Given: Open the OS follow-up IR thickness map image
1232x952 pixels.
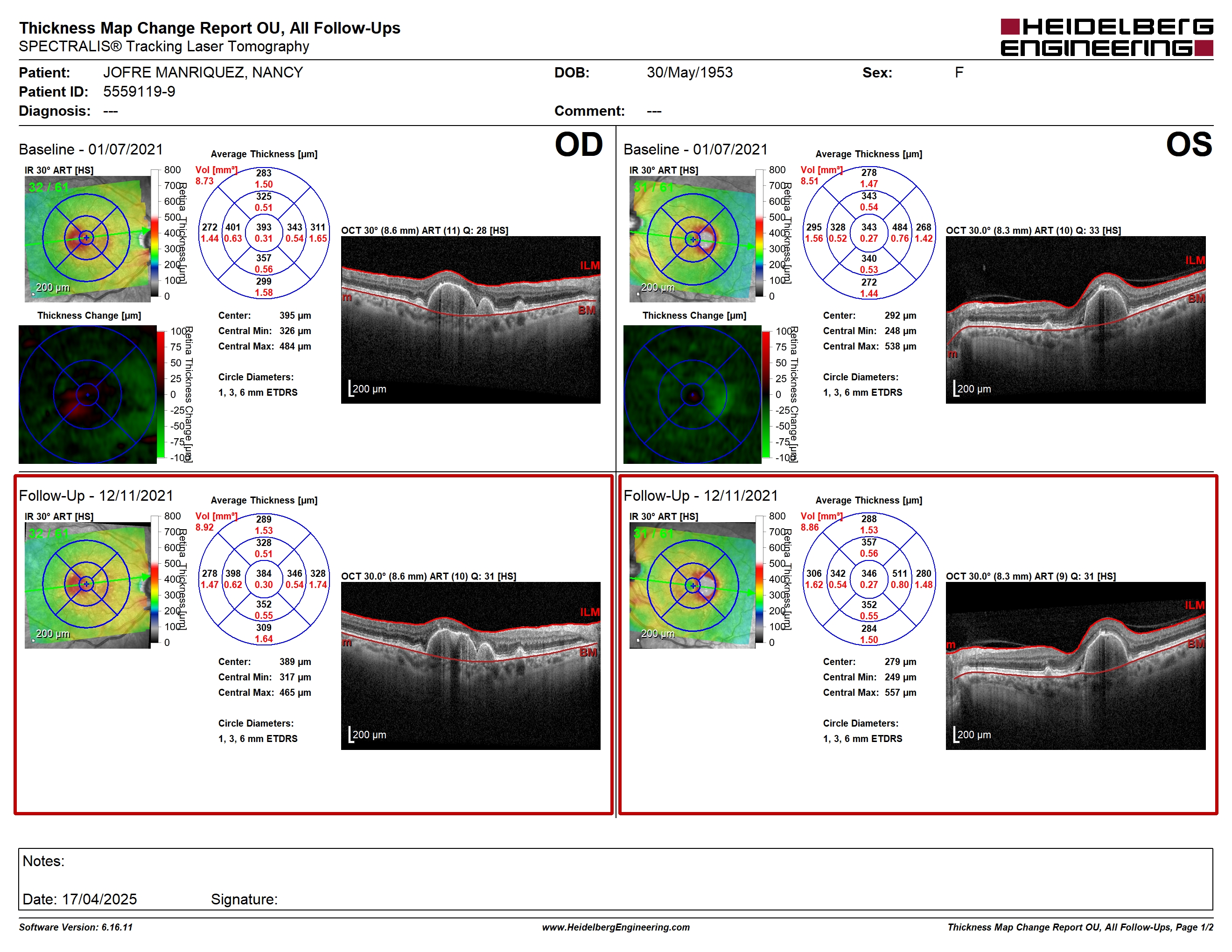Looking at the screenshot, I should (692, 585).
